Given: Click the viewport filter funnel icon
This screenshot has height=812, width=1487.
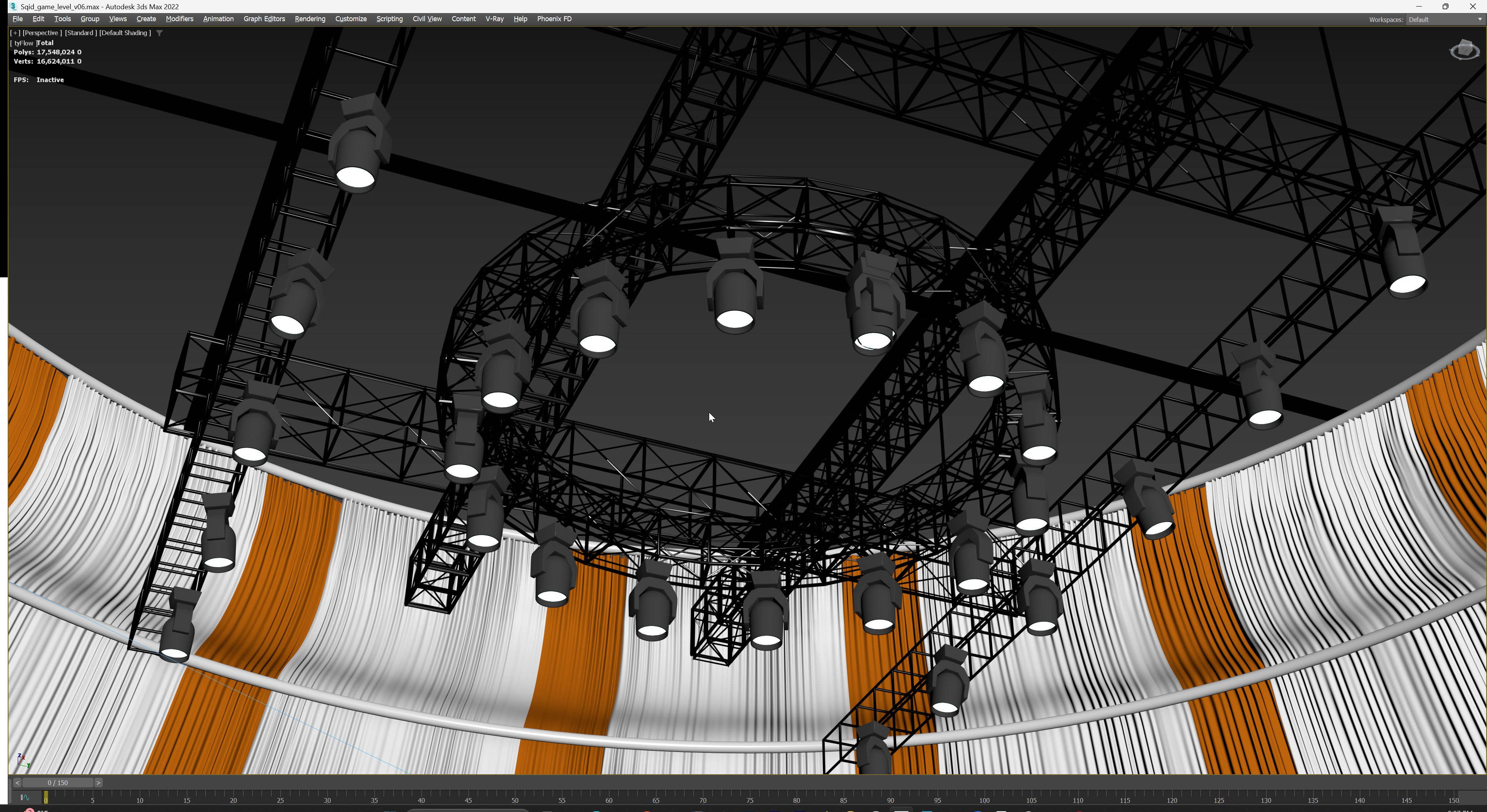Looking at the screenshot, I should tap(159, 33).
